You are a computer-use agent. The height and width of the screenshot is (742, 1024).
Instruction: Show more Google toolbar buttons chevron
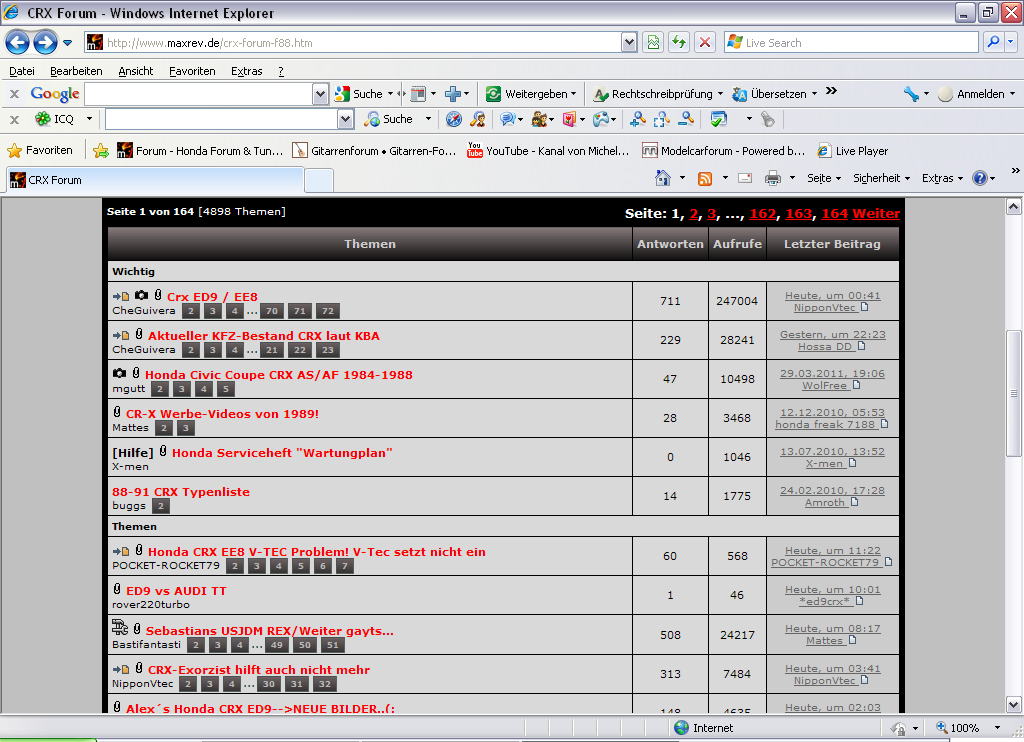831,91
